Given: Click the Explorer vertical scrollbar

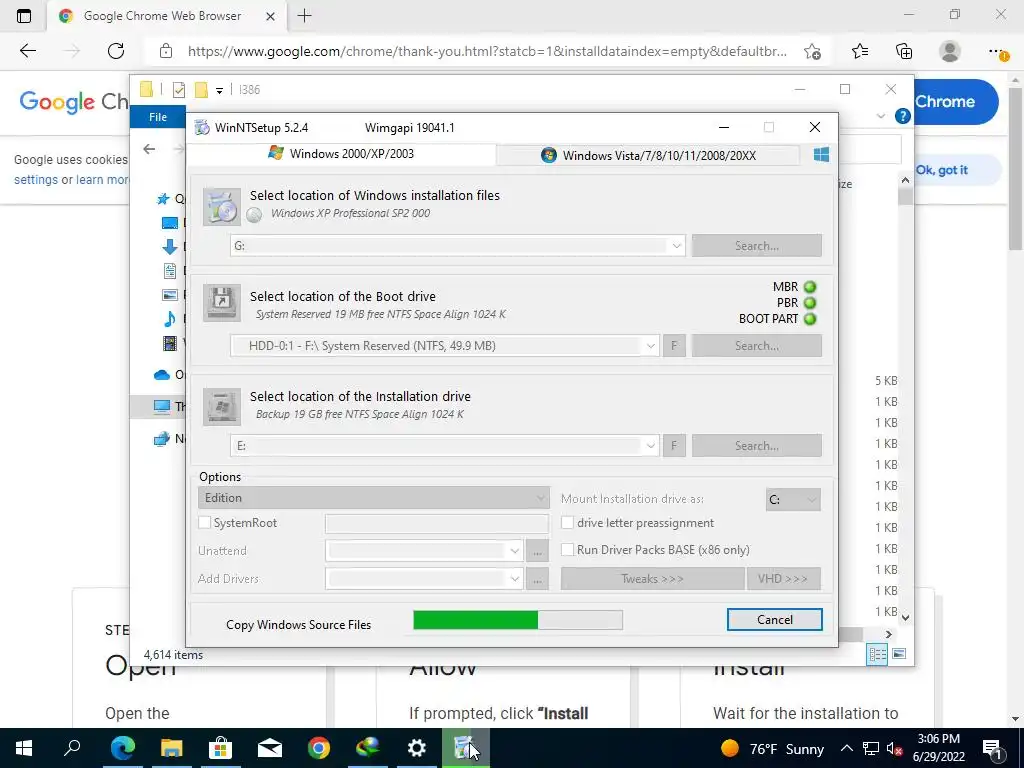Looking at the screenshot, I should (905, 398).
